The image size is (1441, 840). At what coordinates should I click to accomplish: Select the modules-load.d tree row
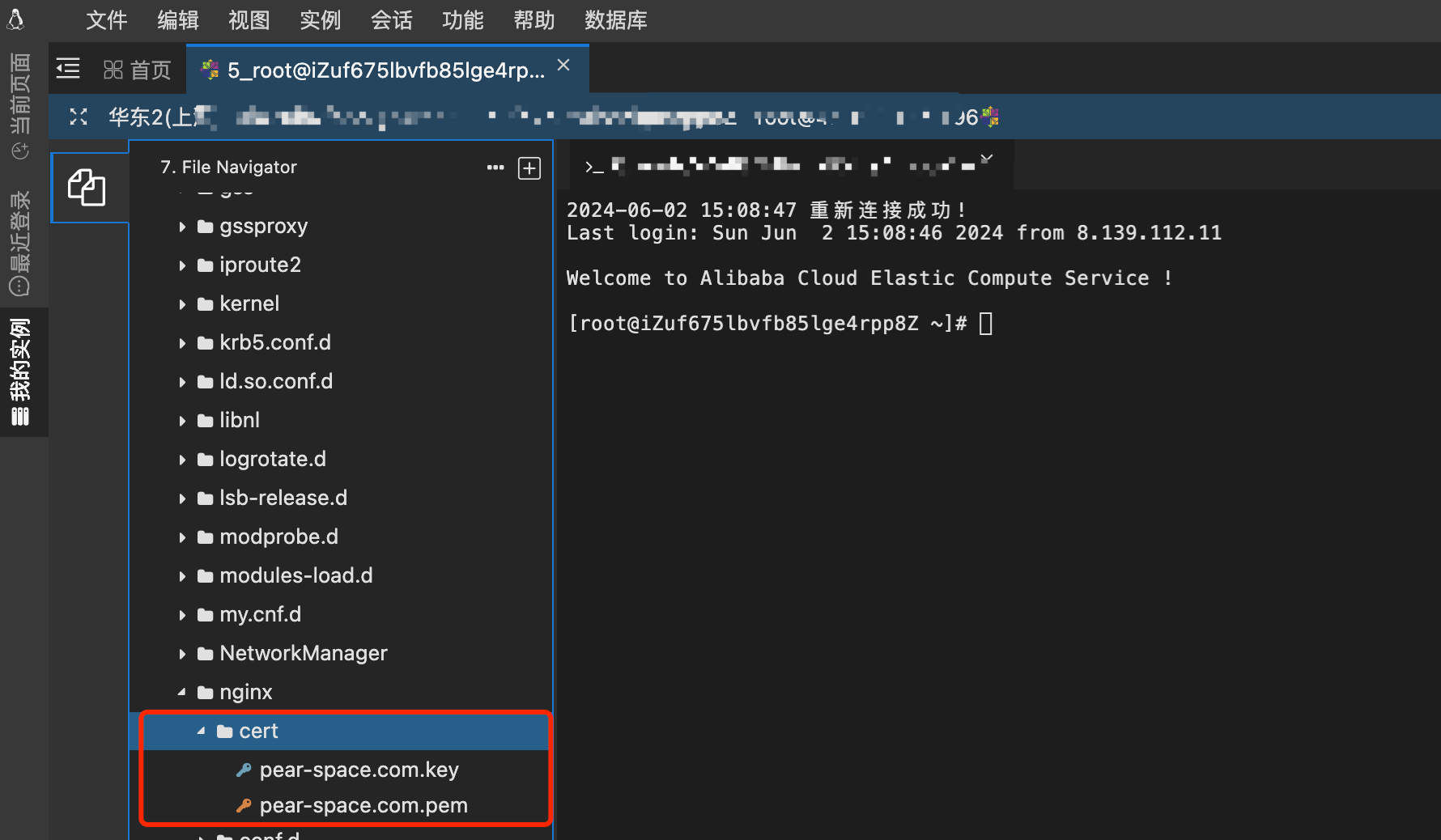pos(341,575)
